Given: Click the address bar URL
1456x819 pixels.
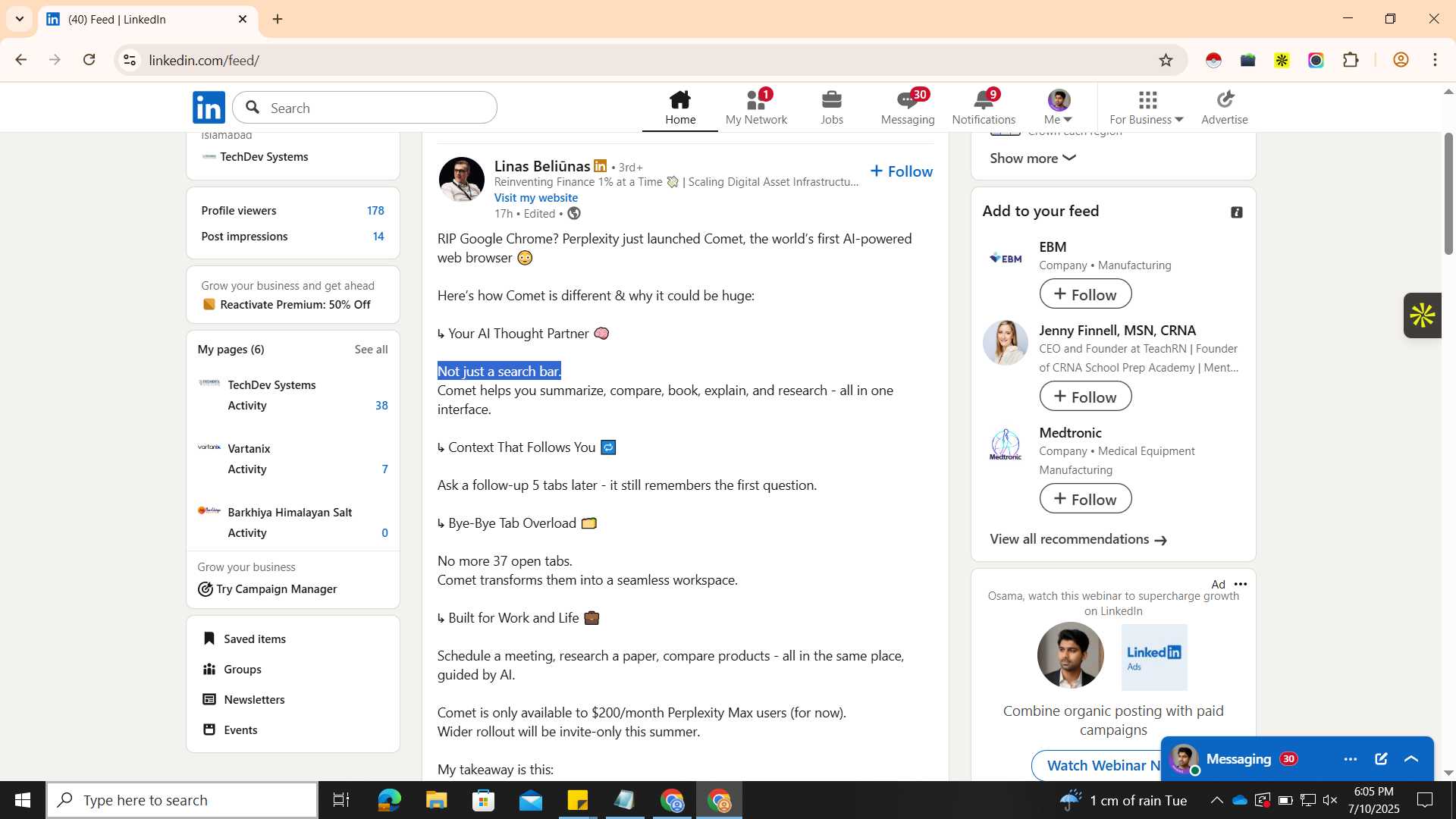Looking at the screenshot, I should click(204, 60).
